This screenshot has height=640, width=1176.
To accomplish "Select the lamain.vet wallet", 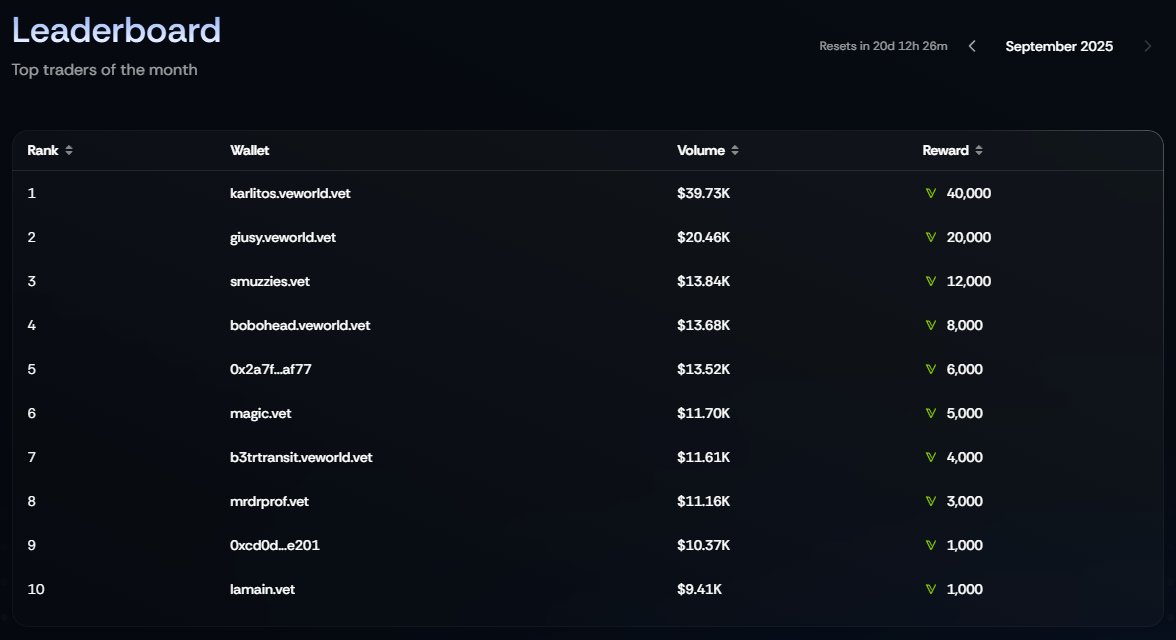I will click(x=262, y=589).
